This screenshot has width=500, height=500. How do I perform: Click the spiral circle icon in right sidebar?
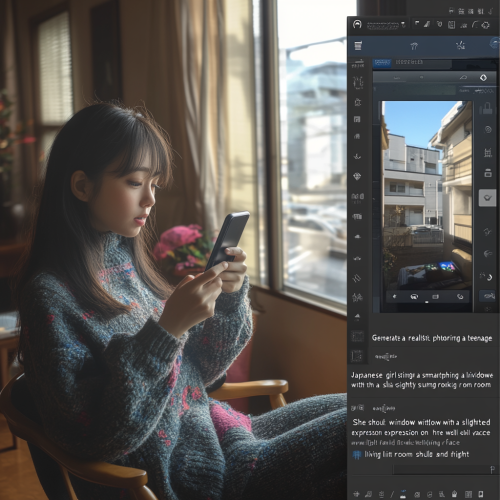[488, 130]
